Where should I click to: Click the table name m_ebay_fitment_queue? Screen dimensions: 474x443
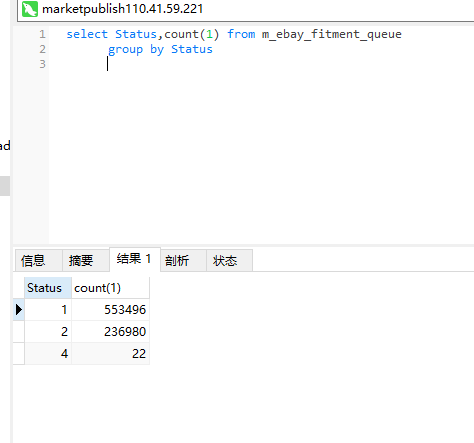click(331, 34)
